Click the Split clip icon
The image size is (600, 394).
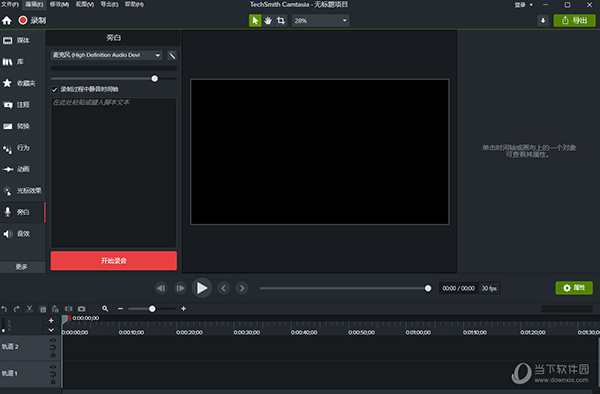coord(68,309)
